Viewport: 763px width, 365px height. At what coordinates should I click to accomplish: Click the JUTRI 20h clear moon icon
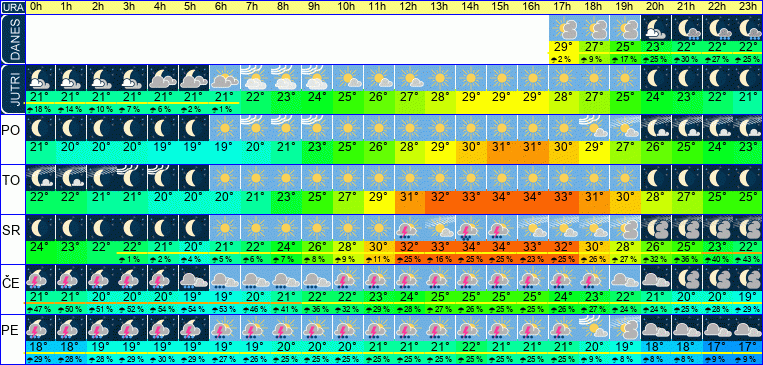tap(656, 77)
